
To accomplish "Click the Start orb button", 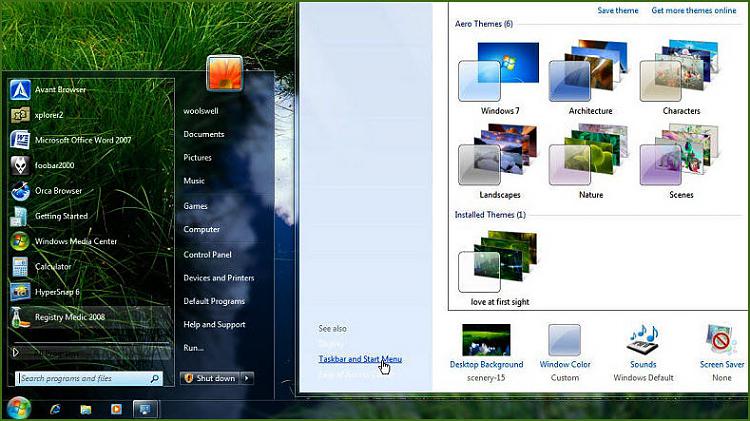I will (18, 409).
